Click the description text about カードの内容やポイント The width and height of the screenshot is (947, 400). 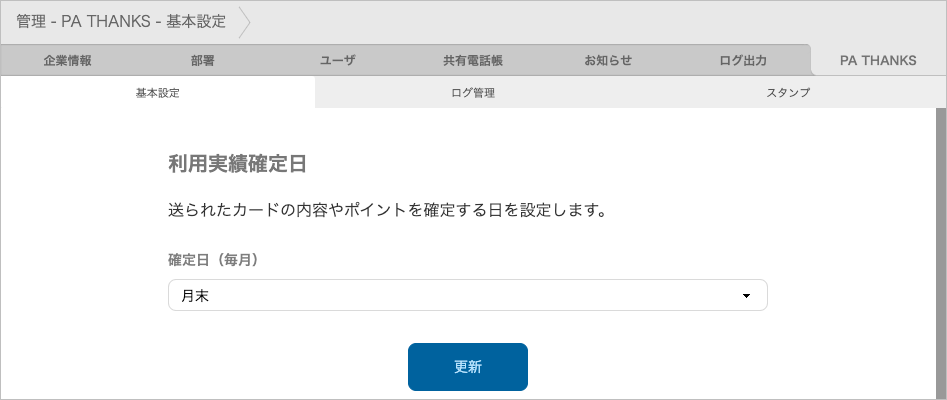click(388, 211)
